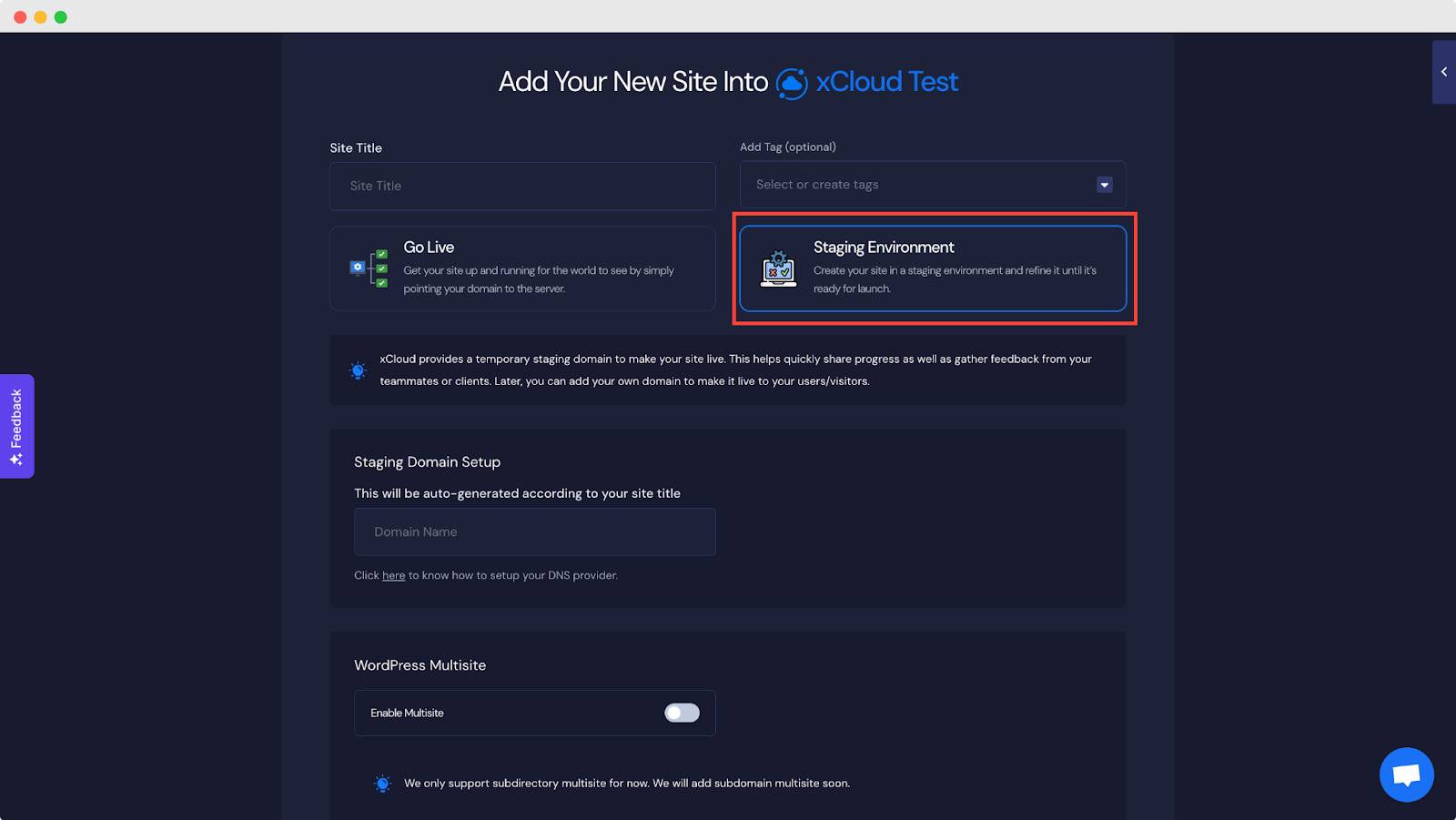Expand the tags dropdown arrow
Image resolution: width=1456 pixels, height=820 pixels.
[1104, 185]
